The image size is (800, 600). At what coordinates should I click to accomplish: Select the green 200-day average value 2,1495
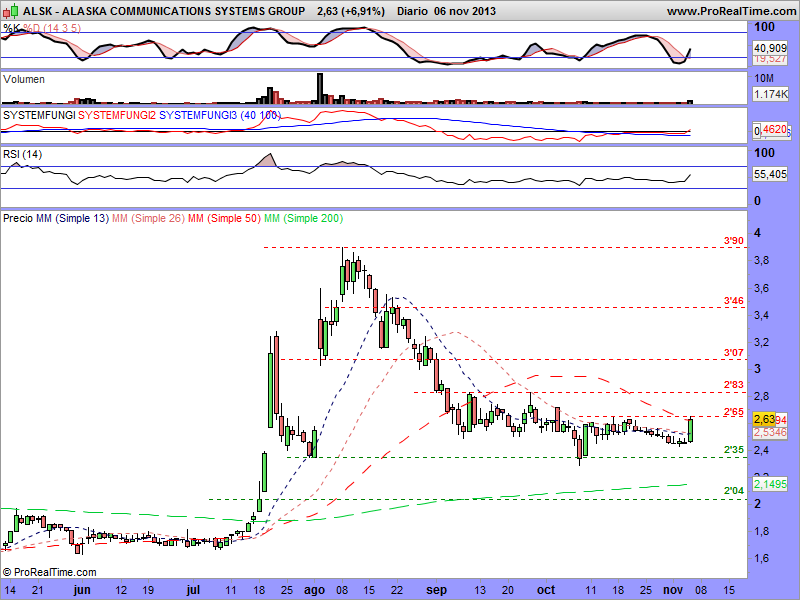(x=770, y=484)
